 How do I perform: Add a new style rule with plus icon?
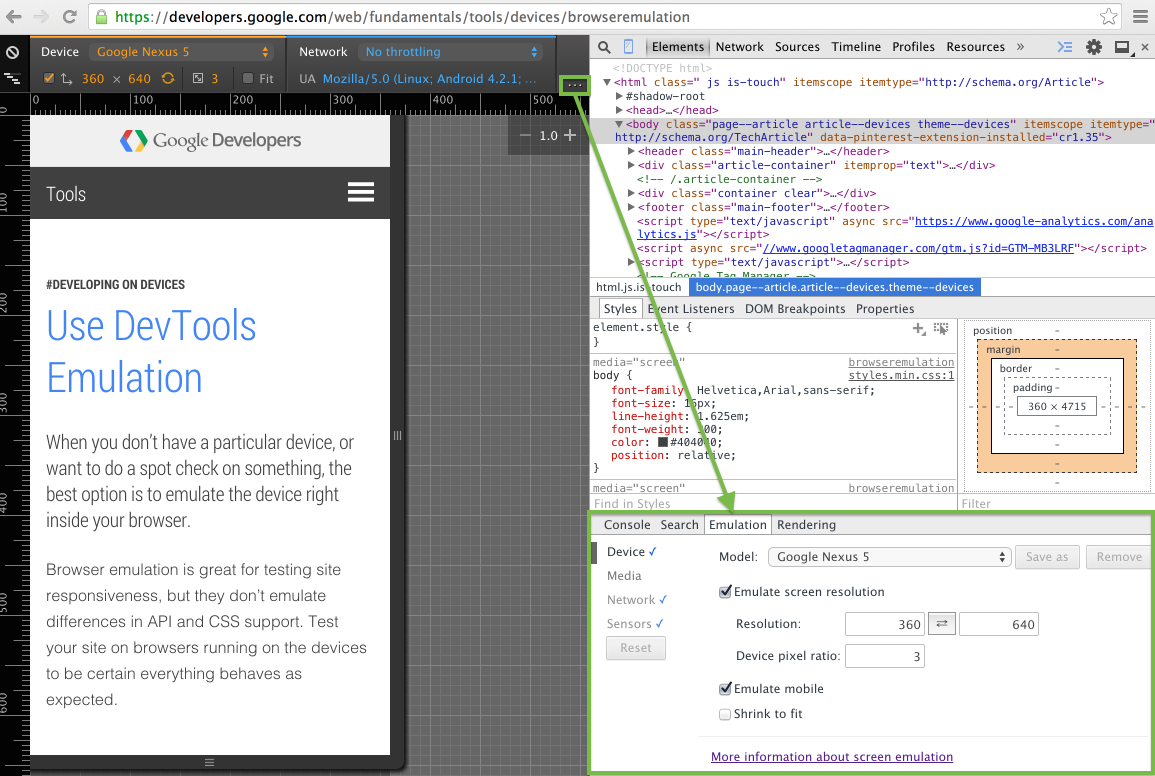(x=919, y=329)
